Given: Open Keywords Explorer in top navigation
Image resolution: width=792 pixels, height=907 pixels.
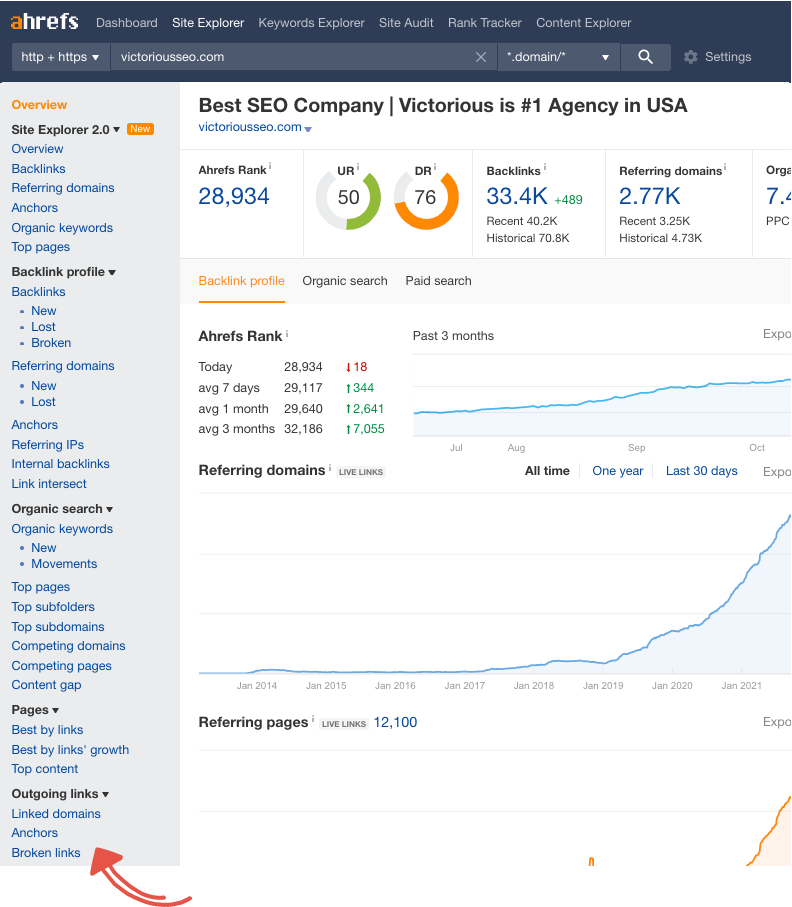Looking at the screenshot, I should 311,22.
